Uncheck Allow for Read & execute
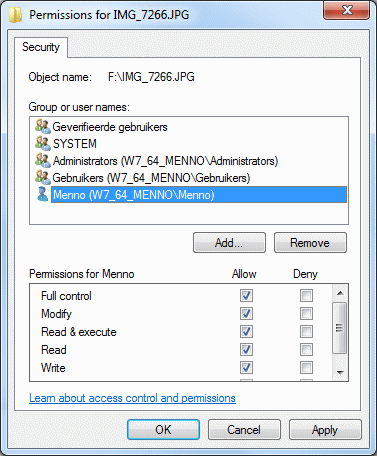The image size is (377, 456). 246,331
